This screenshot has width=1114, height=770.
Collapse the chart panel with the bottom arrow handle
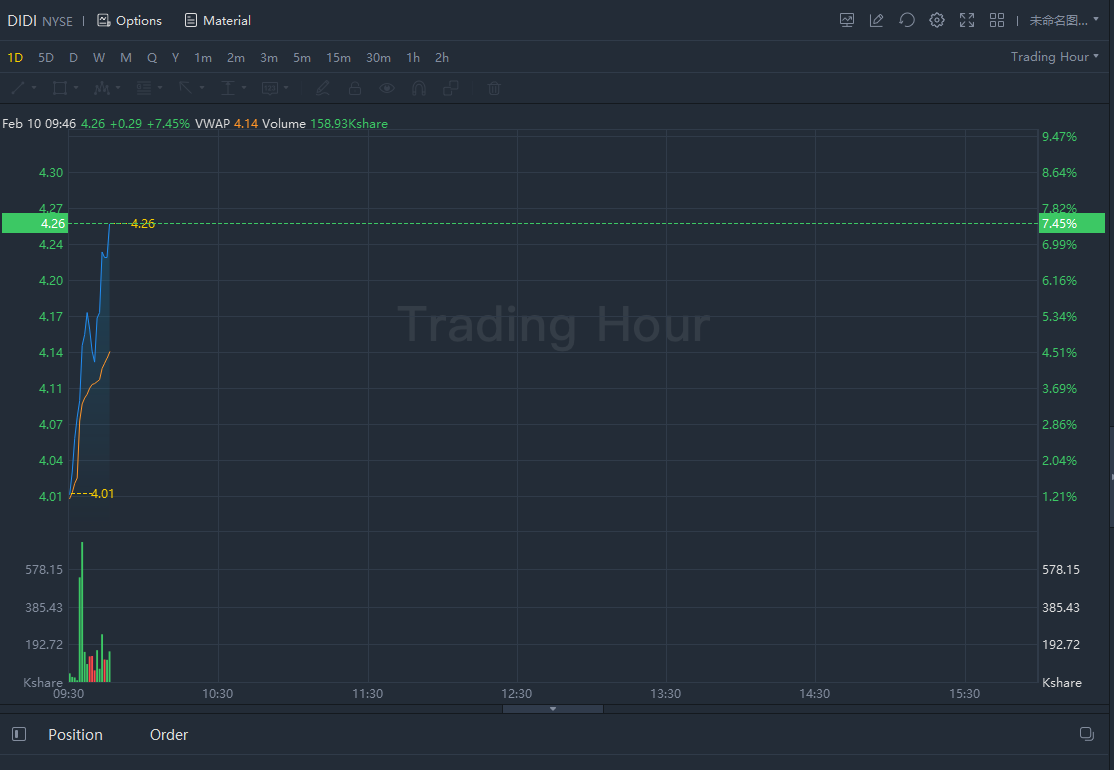coord(553,709)
